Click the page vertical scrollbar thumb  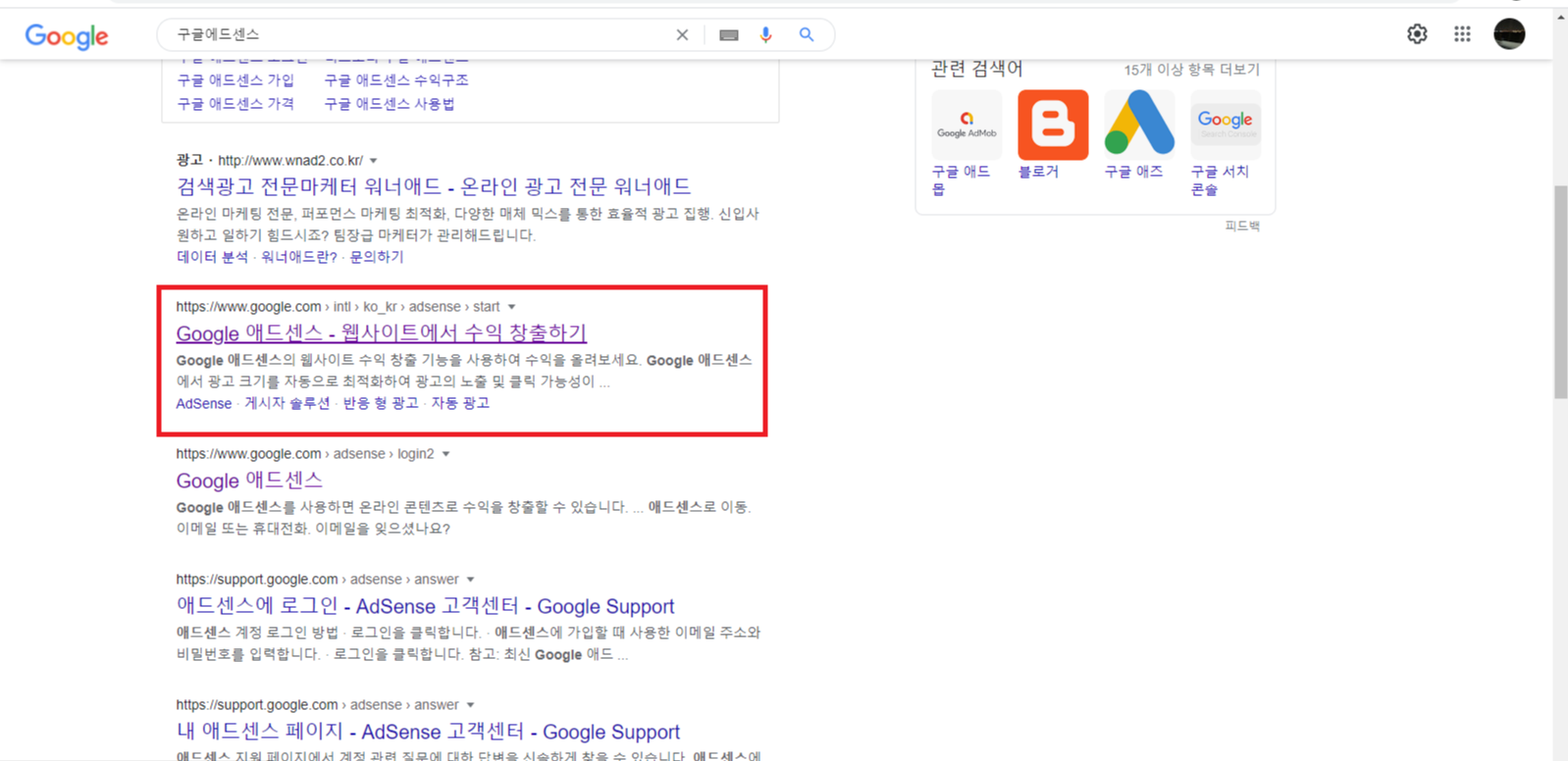[x=1560, y=291]
